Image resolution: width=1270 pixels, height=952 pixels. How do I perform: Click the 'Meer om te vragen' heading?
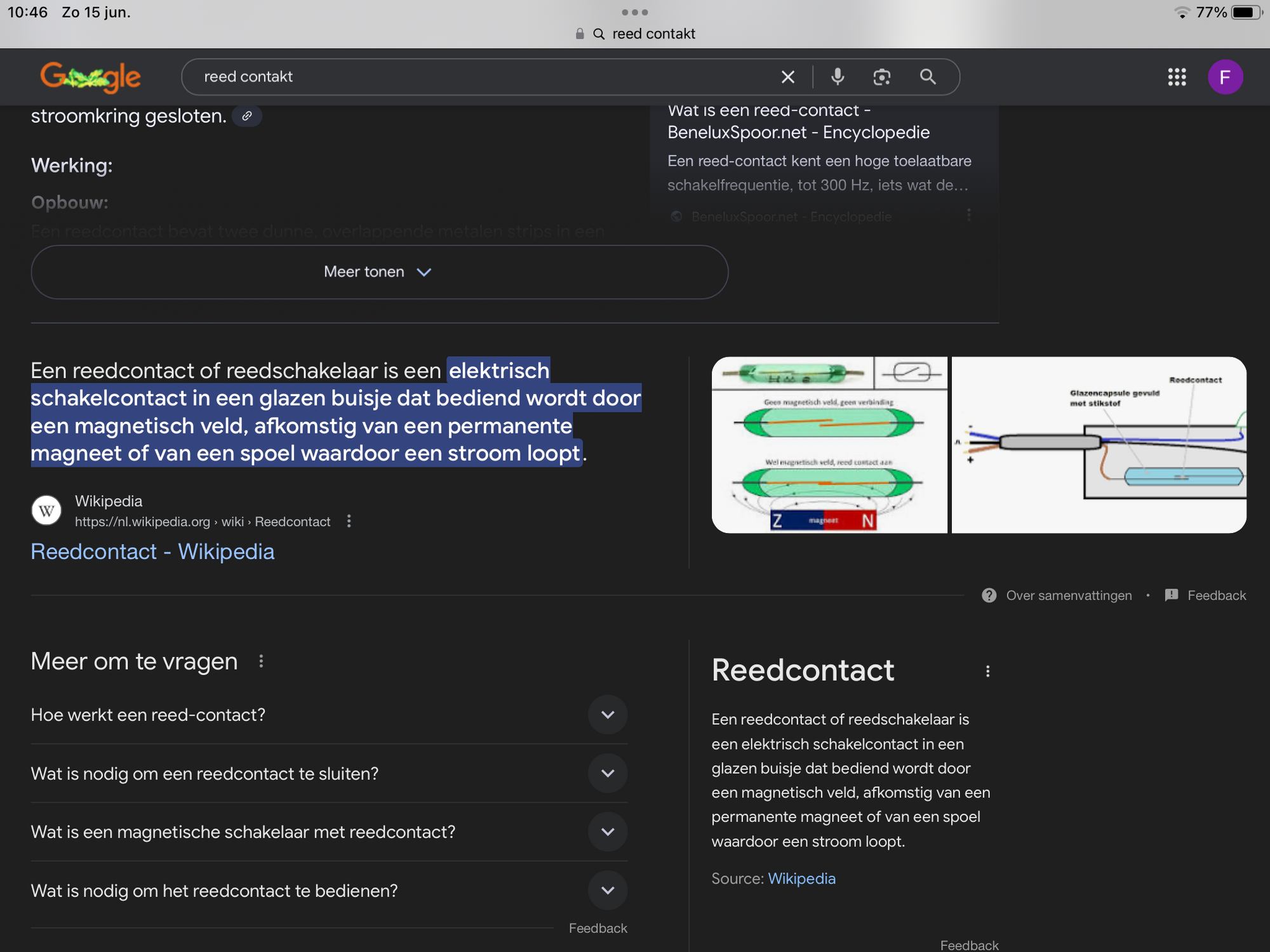click(x=134, y=661)
